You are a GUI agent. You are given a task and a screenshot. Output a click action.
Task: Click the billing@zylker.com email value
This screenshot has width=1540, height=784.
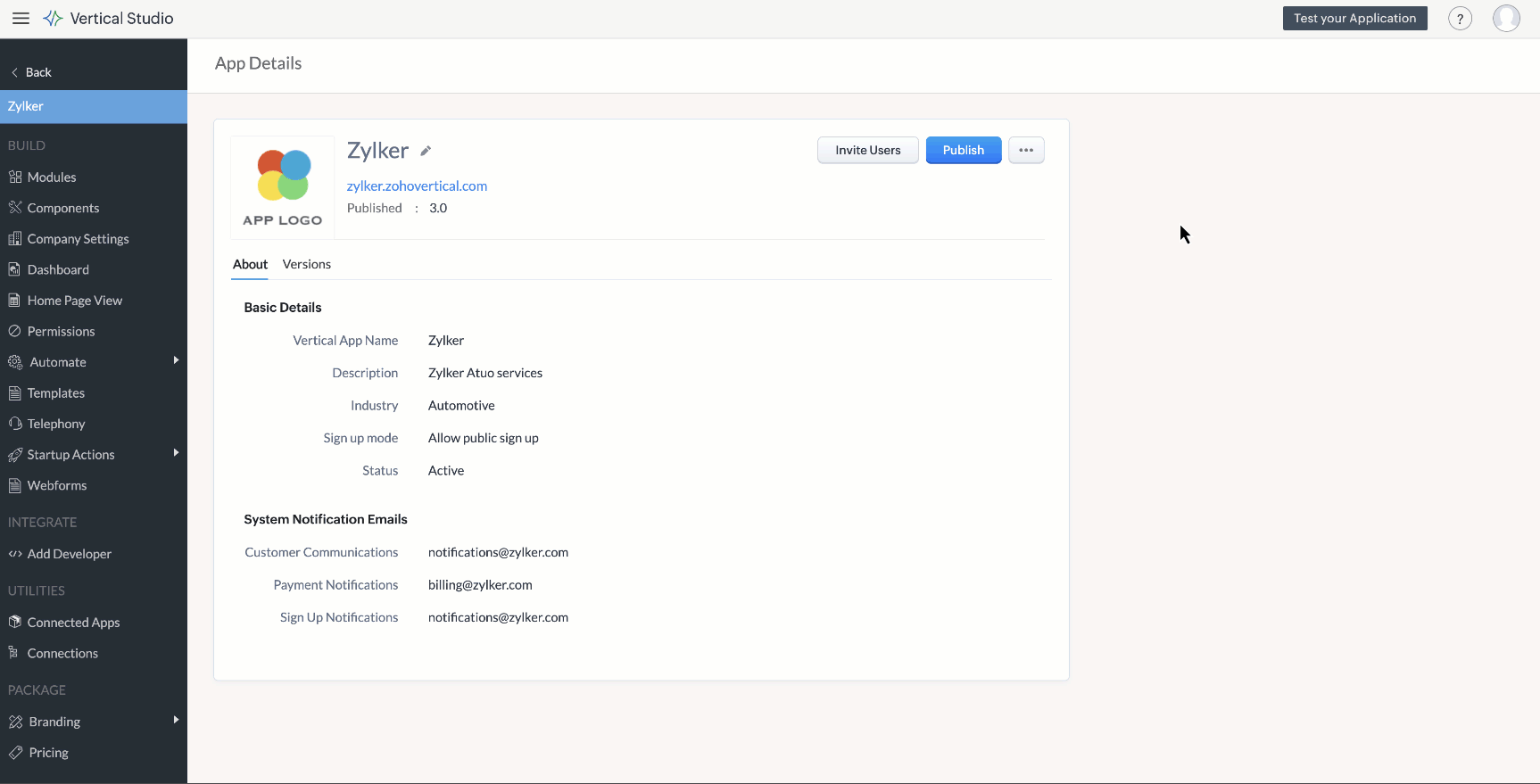[x=480, y=585]
